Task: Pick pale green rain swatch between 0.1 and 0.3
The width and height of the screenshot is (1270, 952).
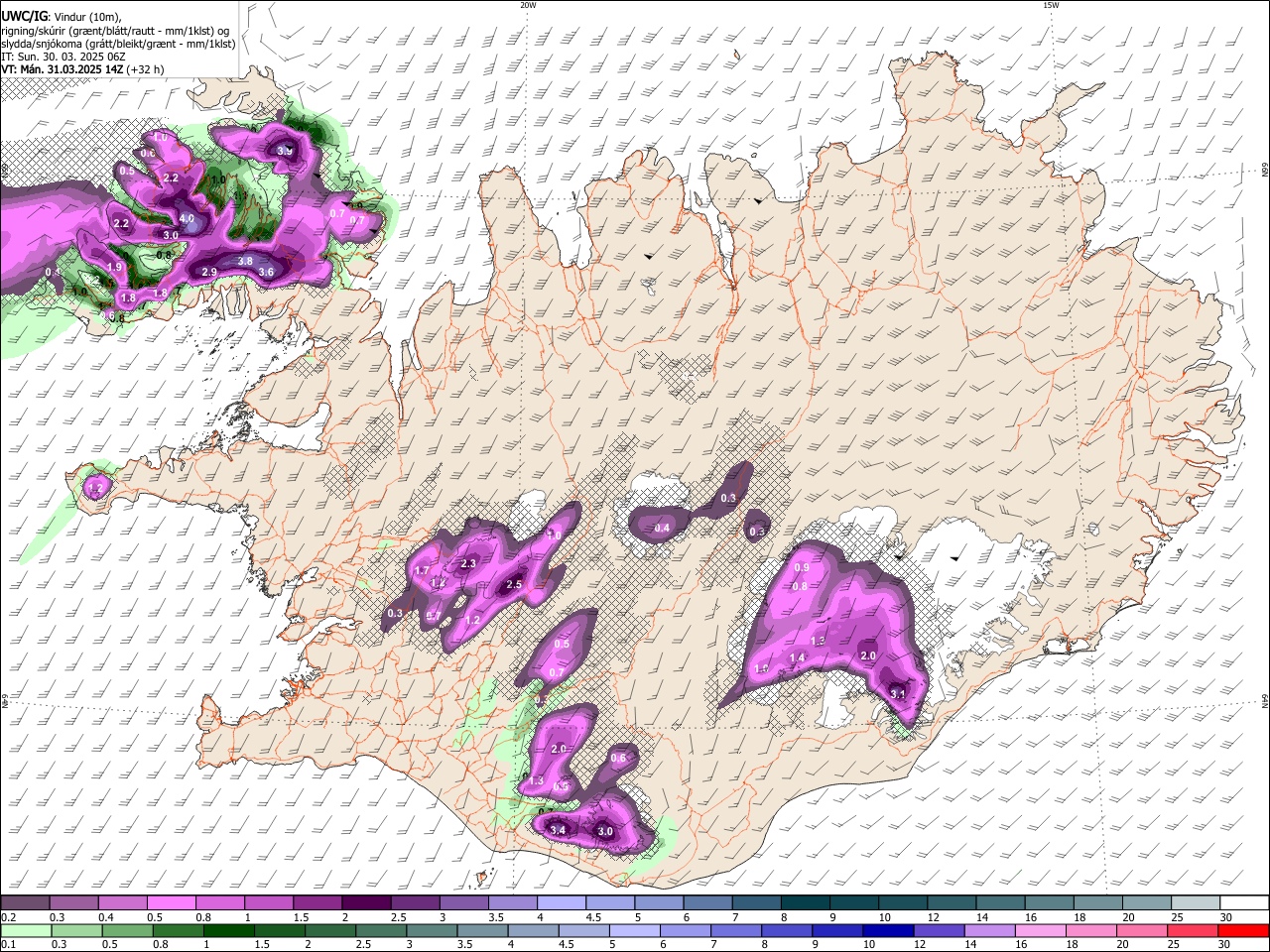Action: (25, 930)
